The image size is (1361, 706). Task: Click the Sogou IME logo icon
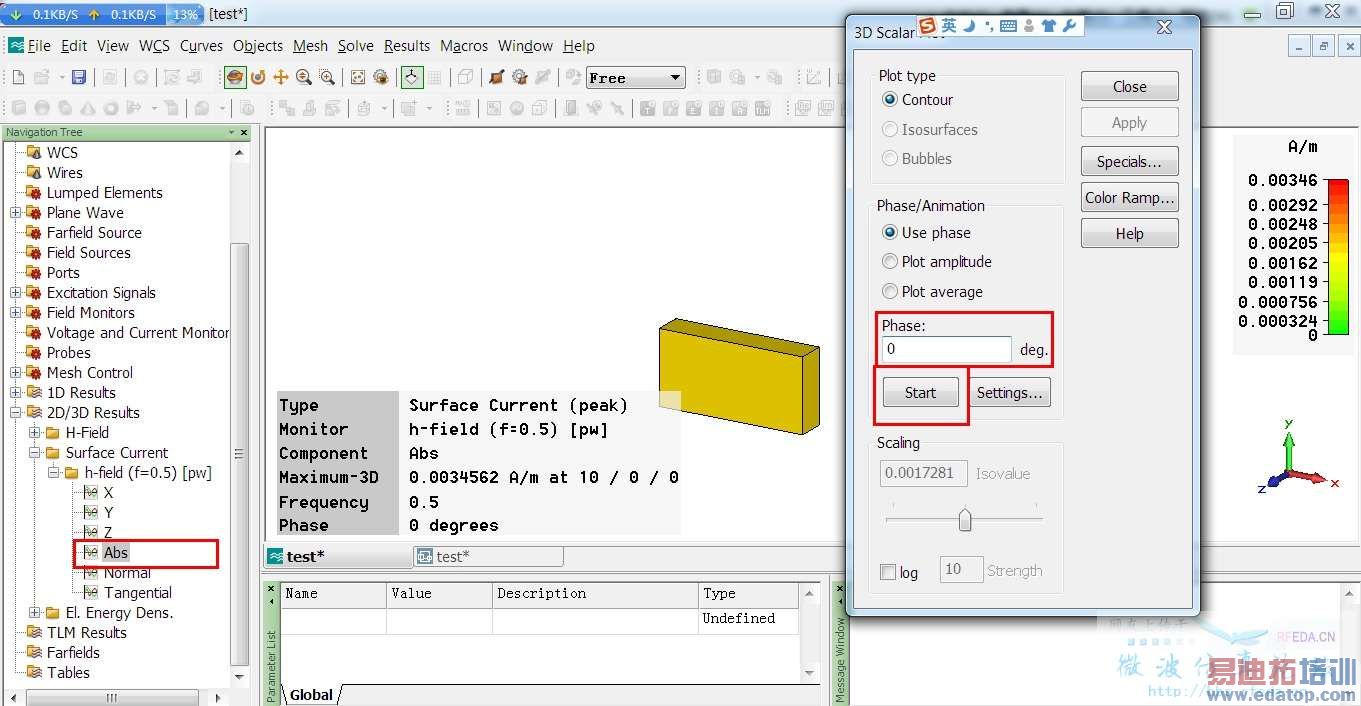[x=928, y=26]
